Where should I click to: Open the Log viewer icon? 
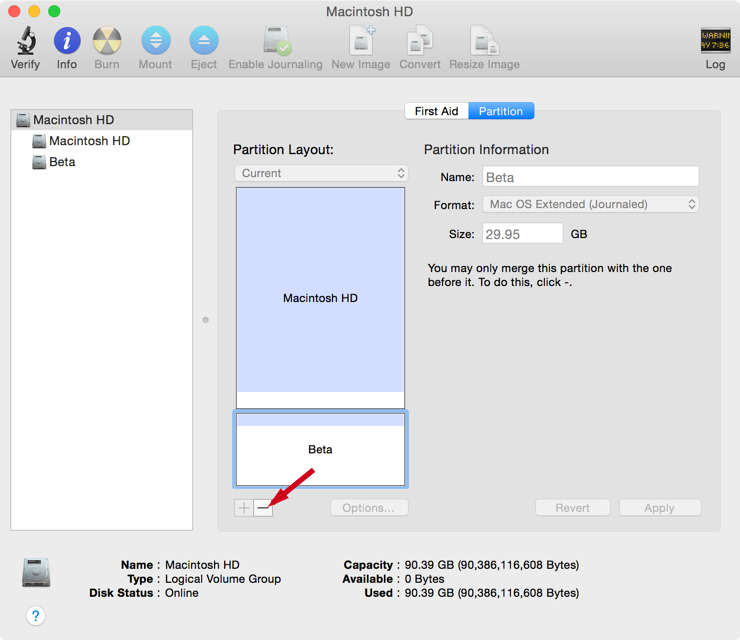(x=715, y=40)
